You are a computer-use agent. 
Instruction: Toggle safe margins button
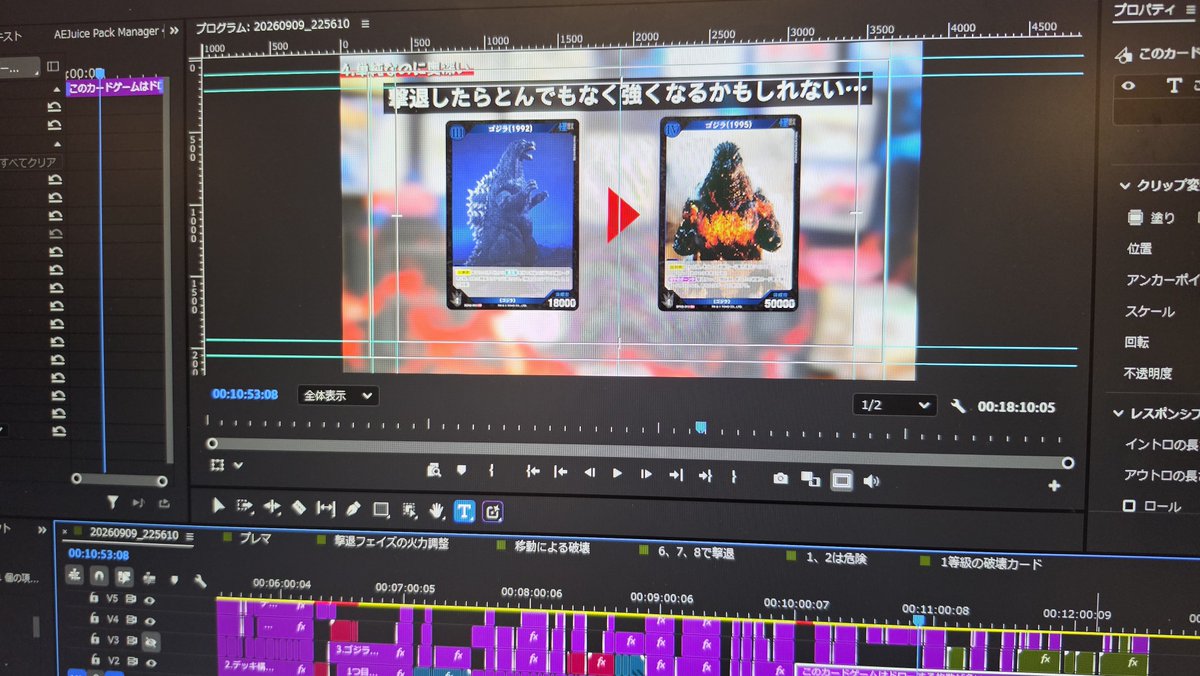[x=842, y=481]
